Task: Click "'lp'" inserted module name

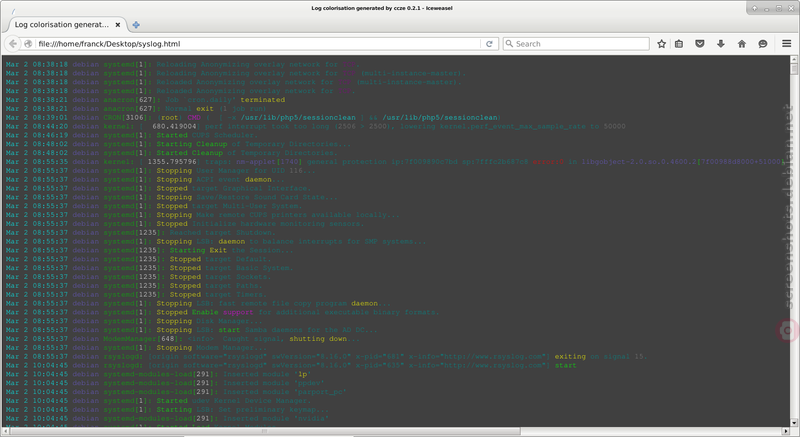Action: (303, 374)
